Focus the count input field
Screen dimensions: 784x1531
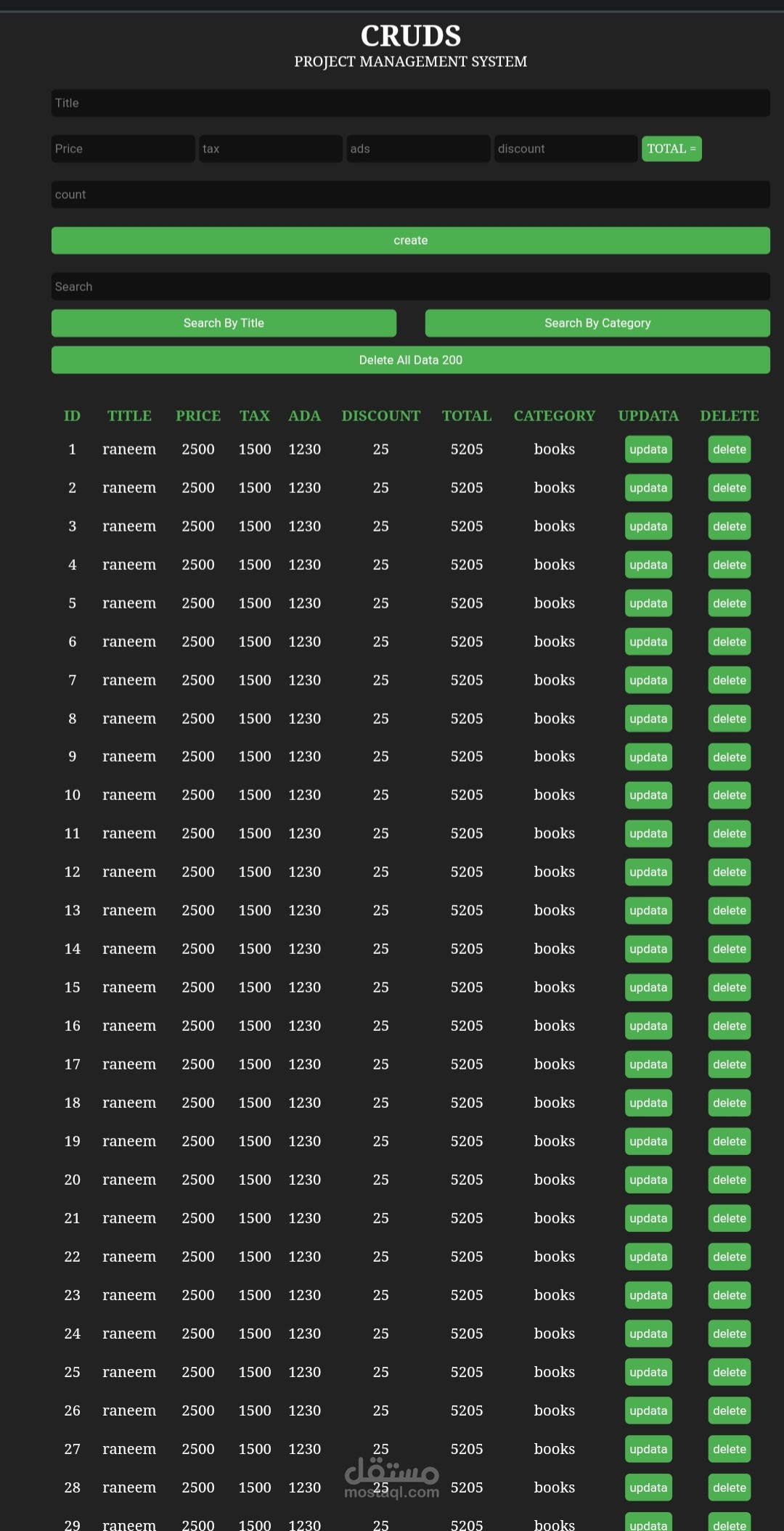tap(410, 195)
